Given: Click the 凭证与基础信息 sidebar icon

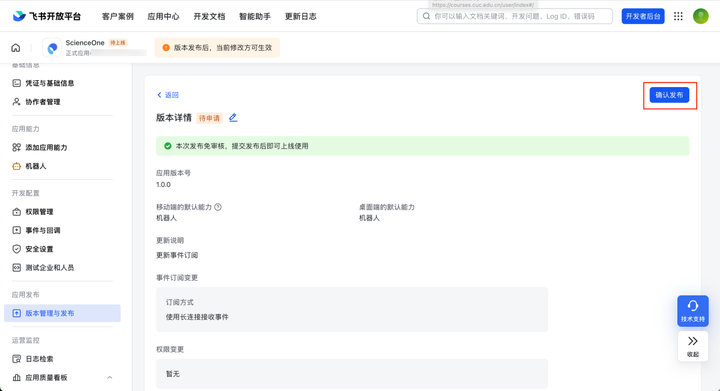Looking at the screenshot, I should [17, 83].
